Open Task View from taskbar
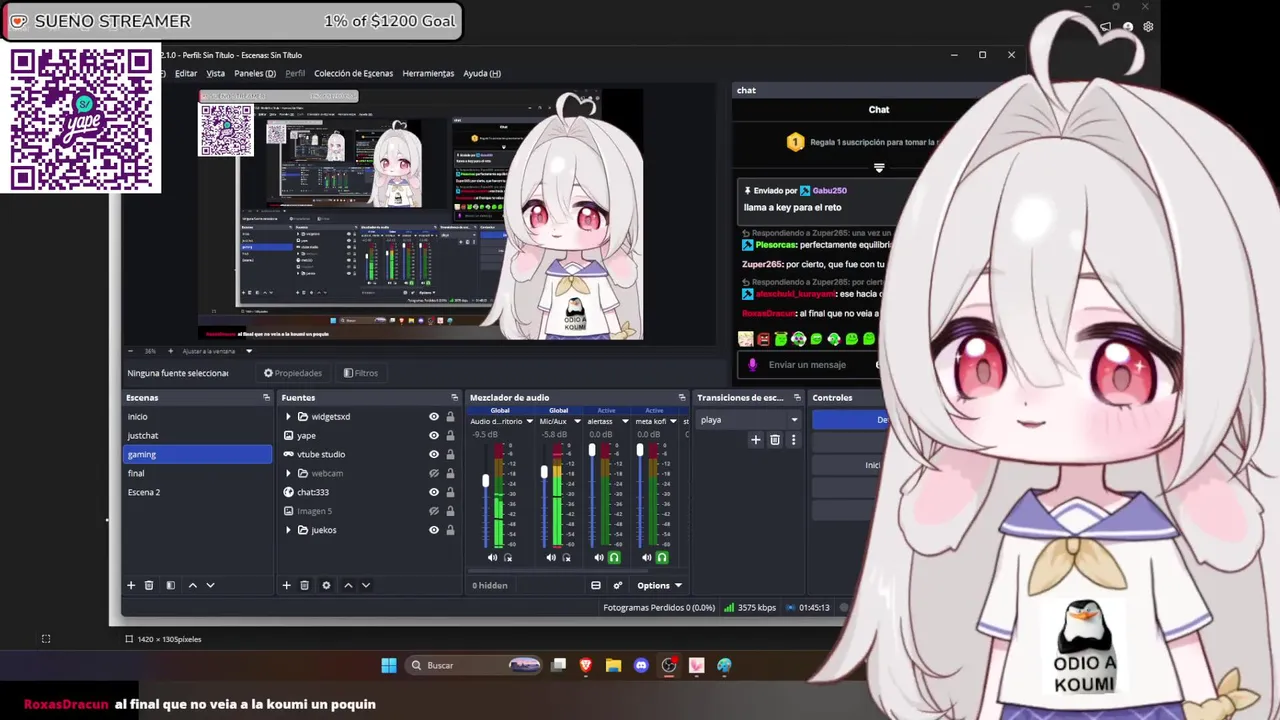Image resolution: width=1280 pixels, height=720 pixels. (x=559, y=665)
